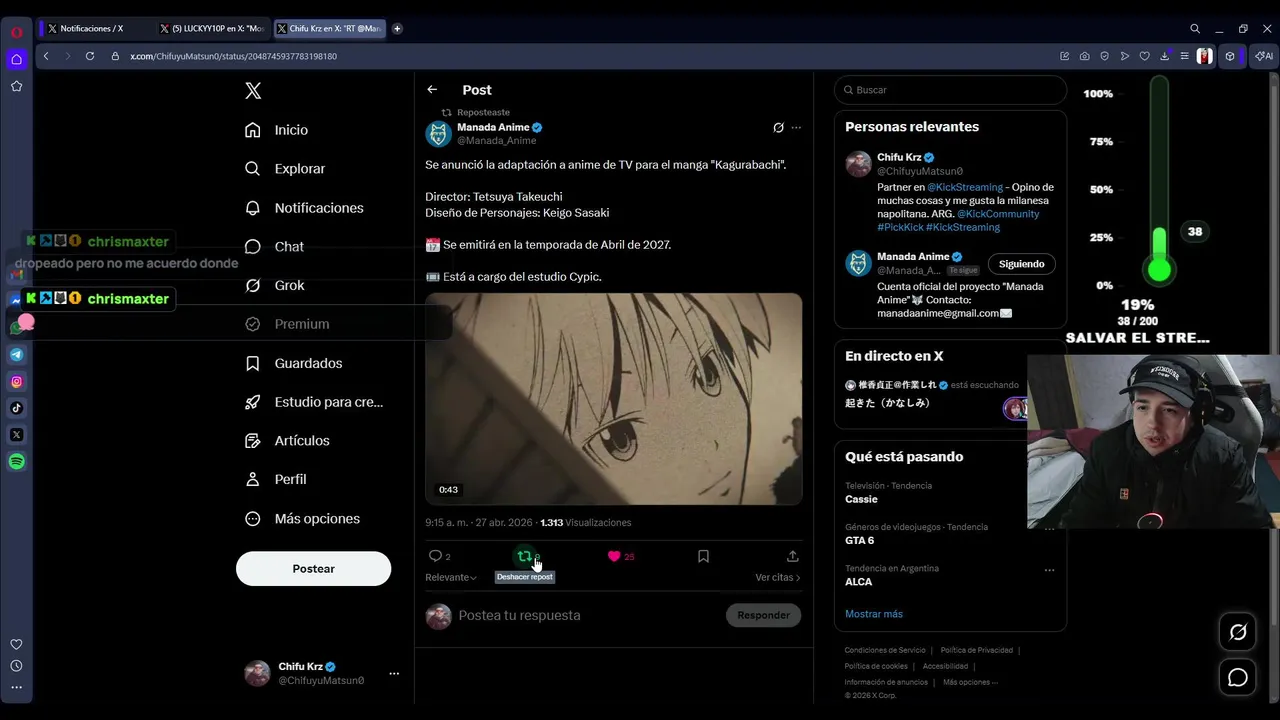Open Explorar in navigation
1280x720 pixels.
click(286, 169)
